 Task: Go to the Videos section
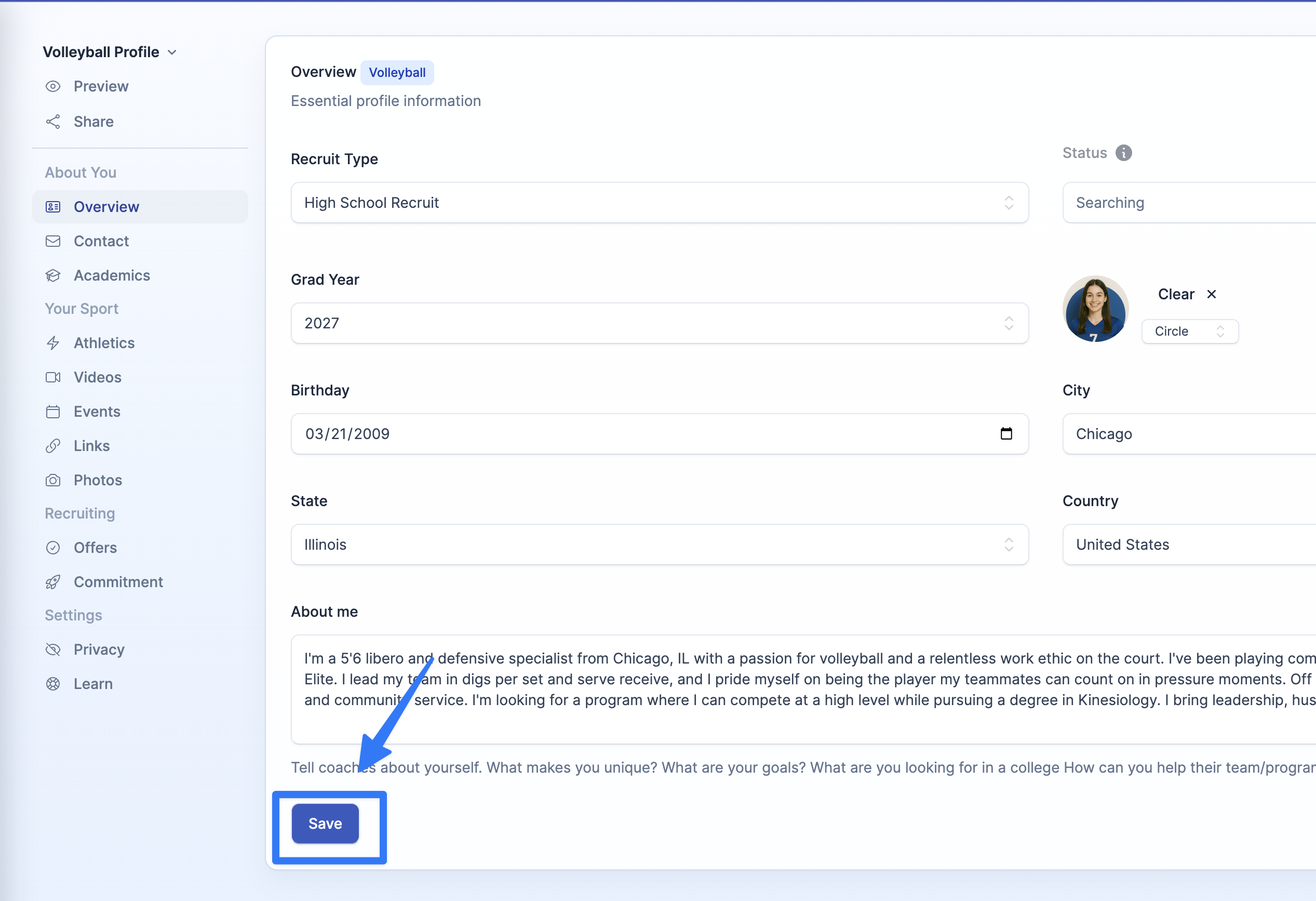[x=98, y=377]
